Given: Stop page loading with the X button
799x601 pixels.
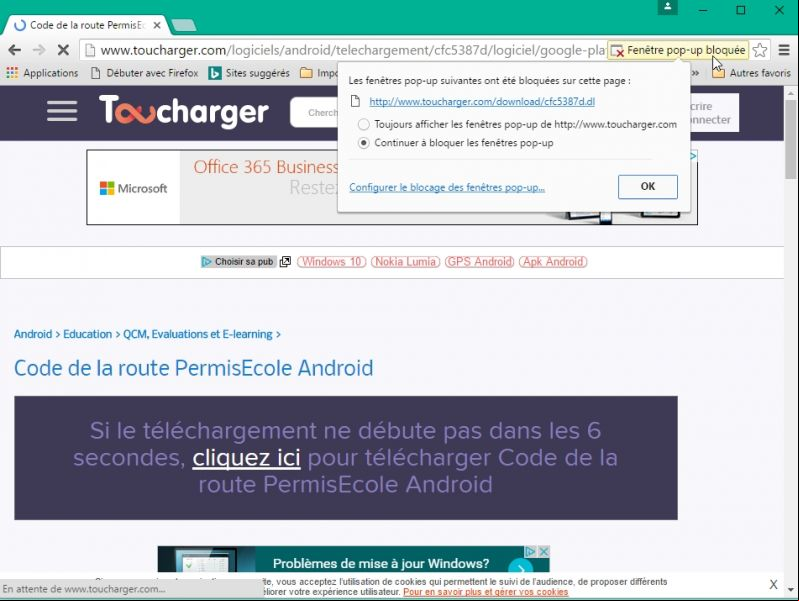Looking at the screenshot, I should point(63,50).
